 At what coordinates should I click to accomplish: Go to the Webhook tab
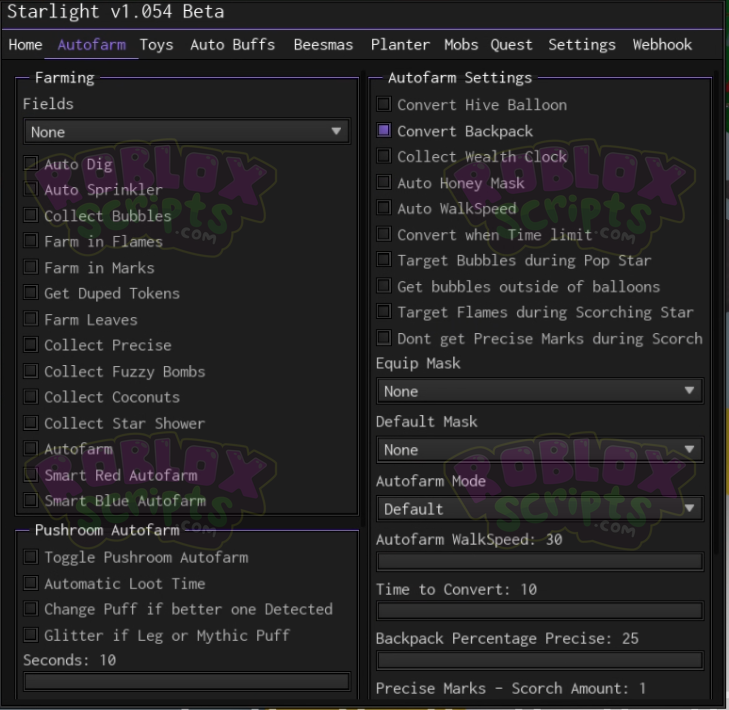coord(662,45)
